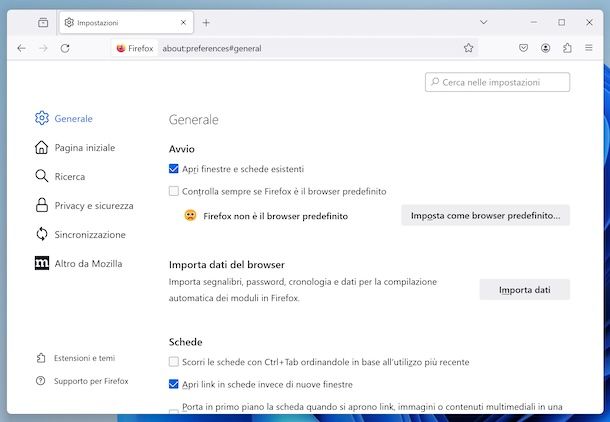This screenshot has width=610, height=422.
Task: Minimize the Firefox window
Action: click(x=534, y=22)
